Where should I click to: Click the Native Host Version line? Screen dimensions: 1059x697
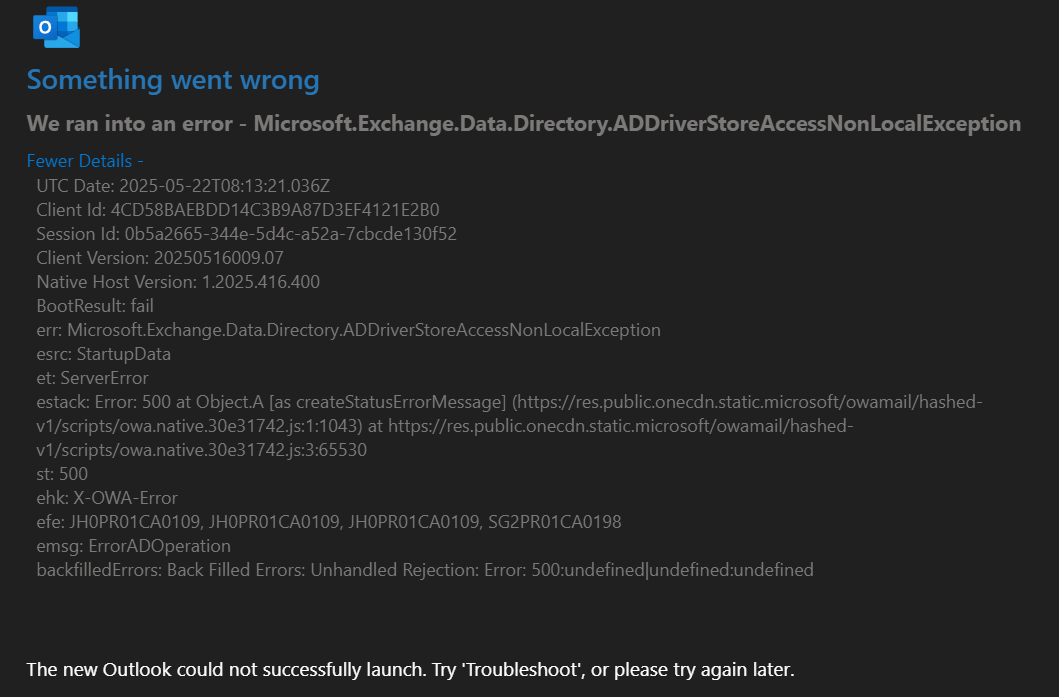click(x=178, y=282)
